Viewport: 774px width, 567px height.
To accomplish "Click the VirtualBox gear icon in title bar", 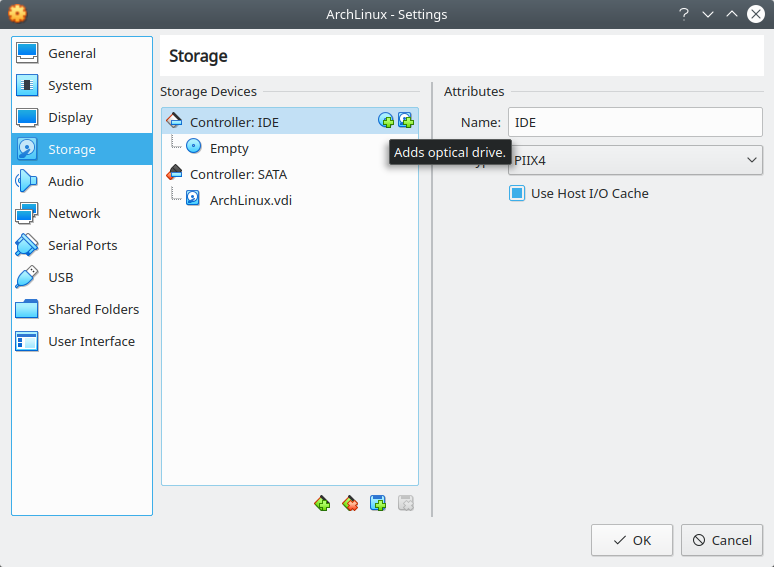I will [x=17, y=14].
